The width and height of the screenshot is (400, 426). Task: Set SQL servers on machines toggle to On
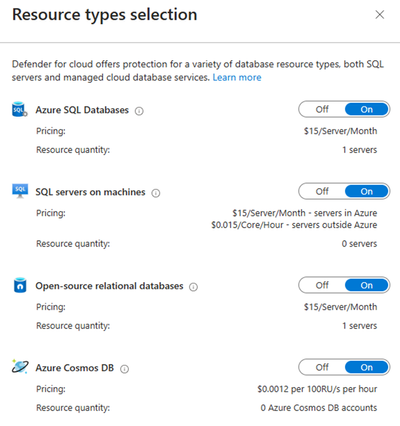367,191
